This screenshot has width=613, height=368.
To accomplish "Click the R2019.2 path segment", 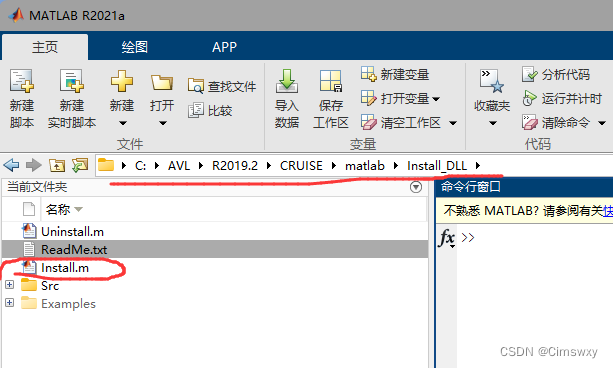I will point(235,165).
